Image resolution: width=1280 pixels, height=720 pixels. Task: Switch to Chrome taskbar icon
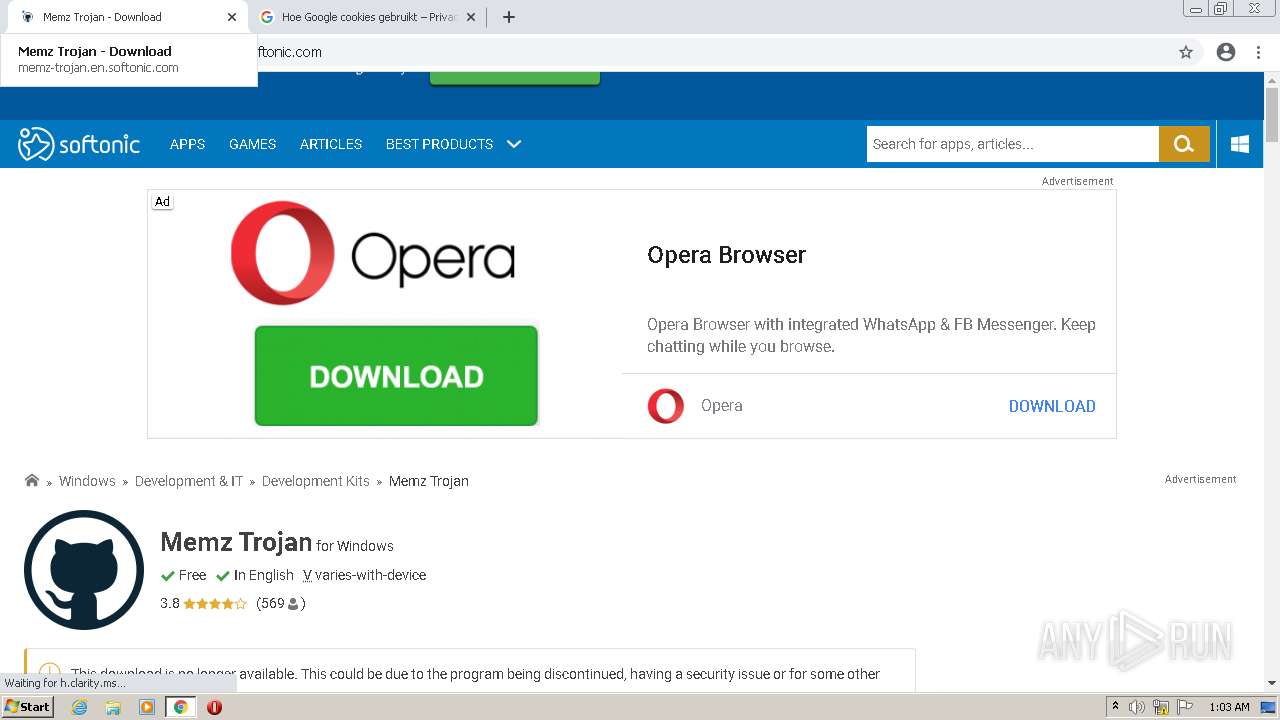180,707
